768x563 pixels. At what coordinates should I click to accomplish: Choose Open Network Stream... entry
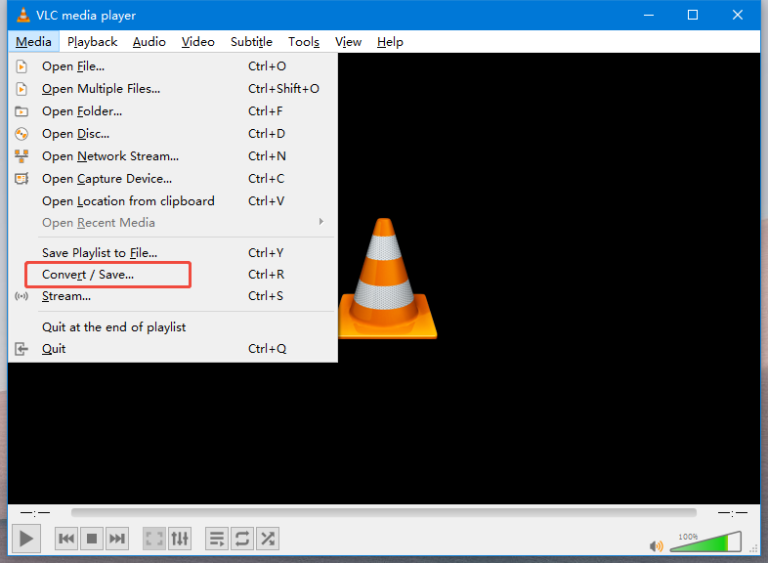173,156
